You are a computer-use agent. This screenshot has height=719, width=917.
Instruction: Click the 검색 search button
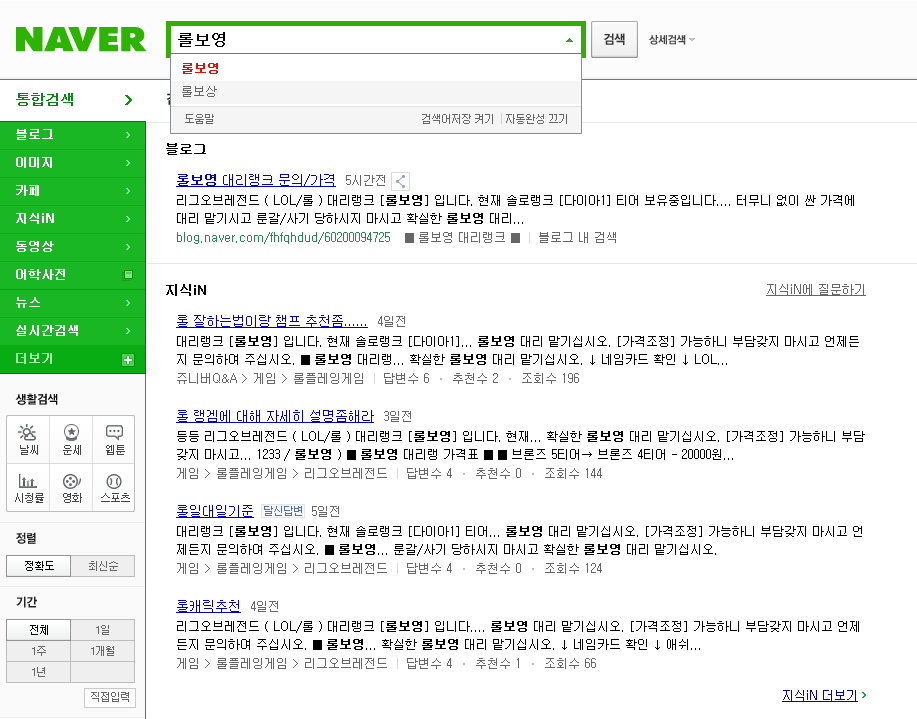tap(614, 39)
